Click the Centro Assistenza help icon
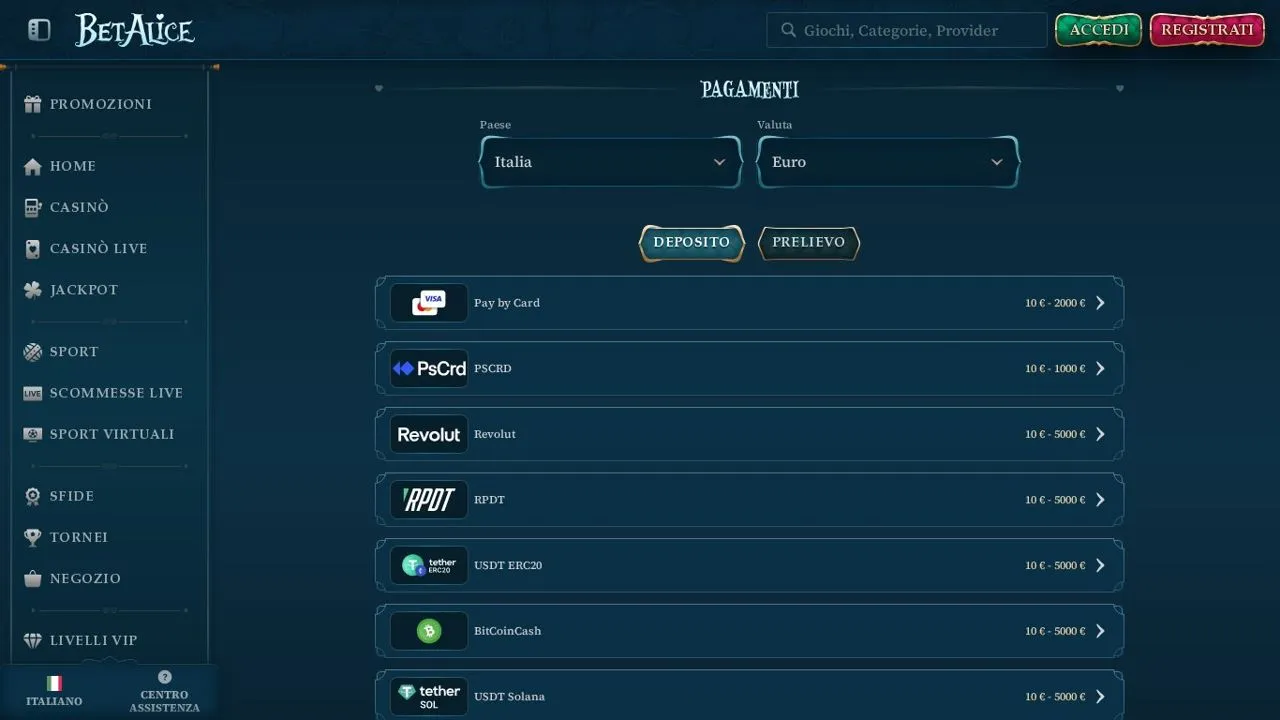Viewport: 1280px width, 720px height. tap(164, 677)
